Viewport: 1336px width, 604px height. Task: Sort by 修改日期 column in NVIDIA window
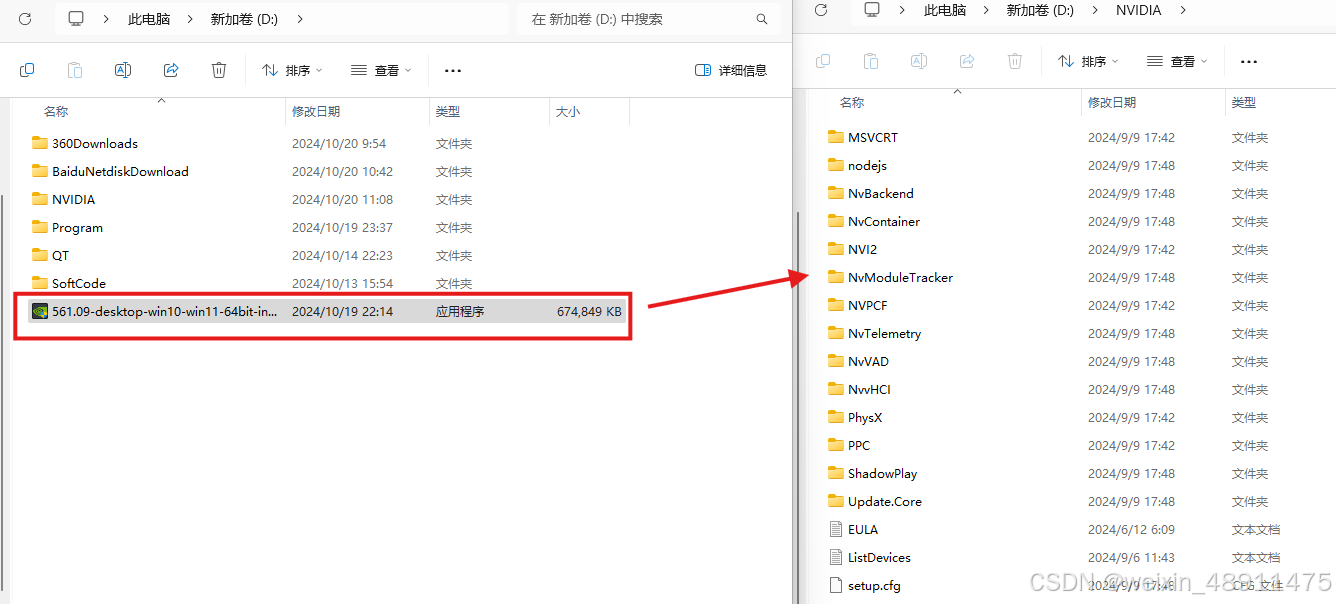1112,103
